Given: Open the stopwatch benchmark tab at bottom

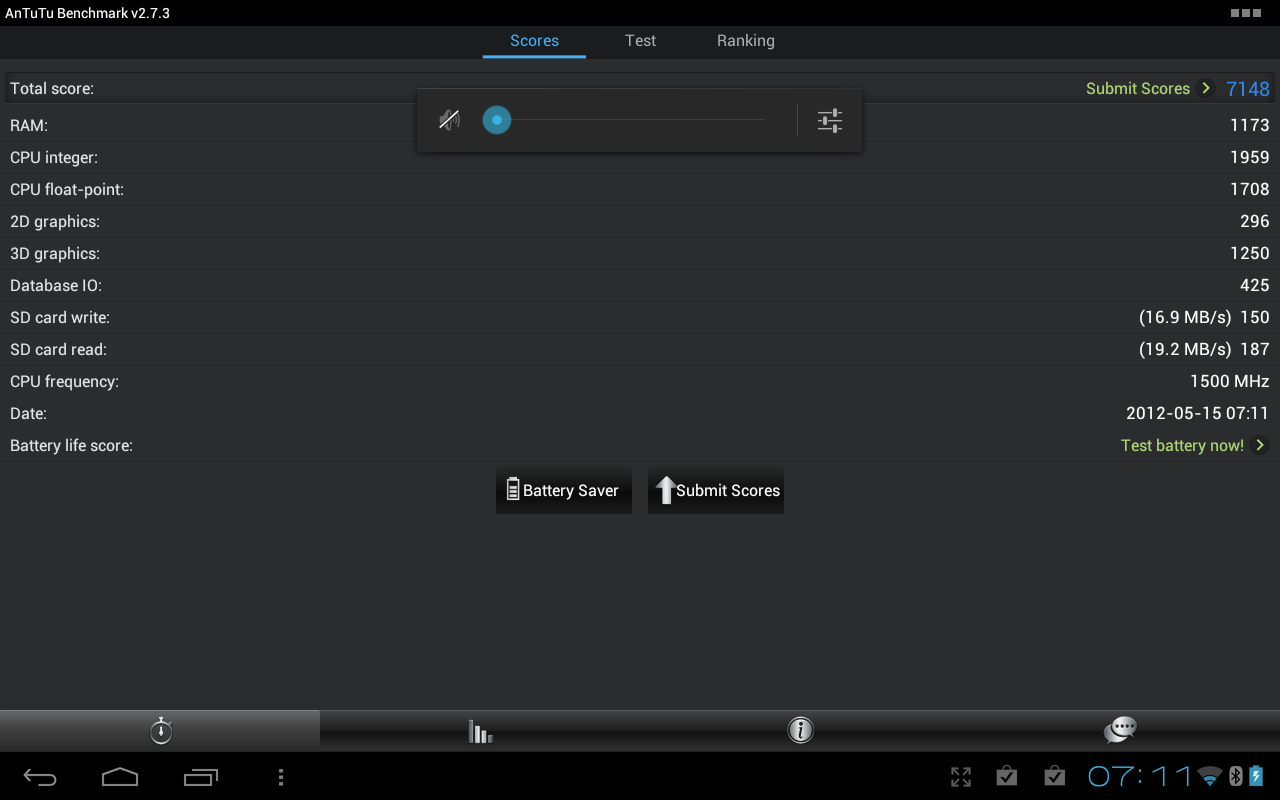Looking at the screenshot, I should click(161, 730).
